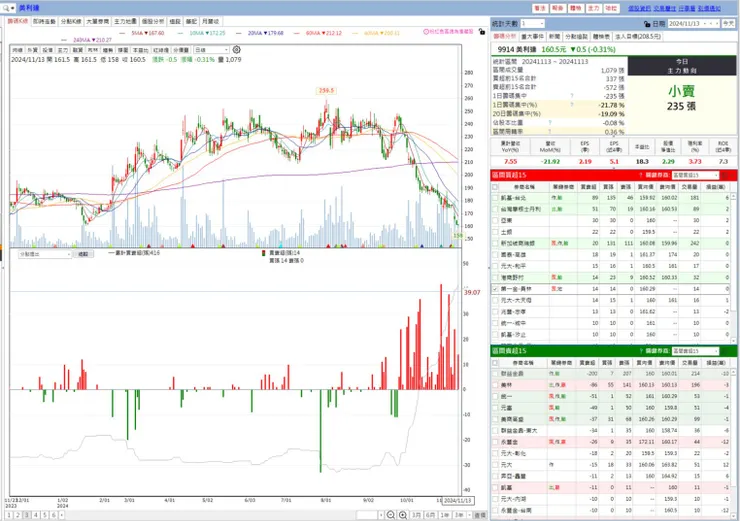Toggle the padlock icon above the price chart

[481, 32]
